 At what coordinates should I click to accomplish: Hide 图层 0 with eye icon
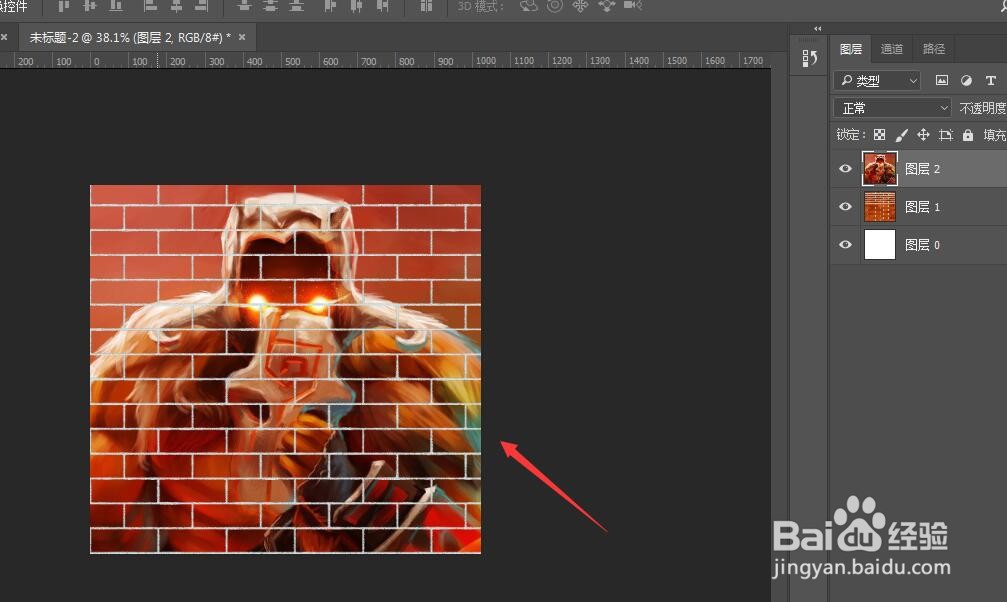tap(845, 245)
